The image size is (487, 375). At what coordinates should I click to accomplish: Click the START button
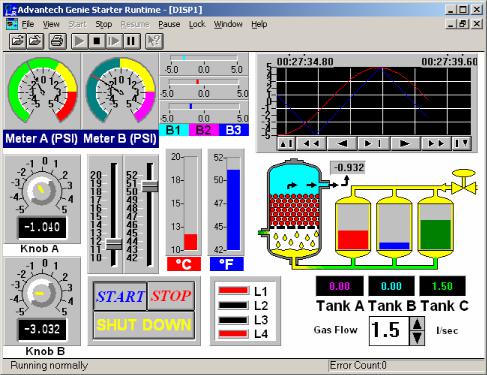[120, 296]
